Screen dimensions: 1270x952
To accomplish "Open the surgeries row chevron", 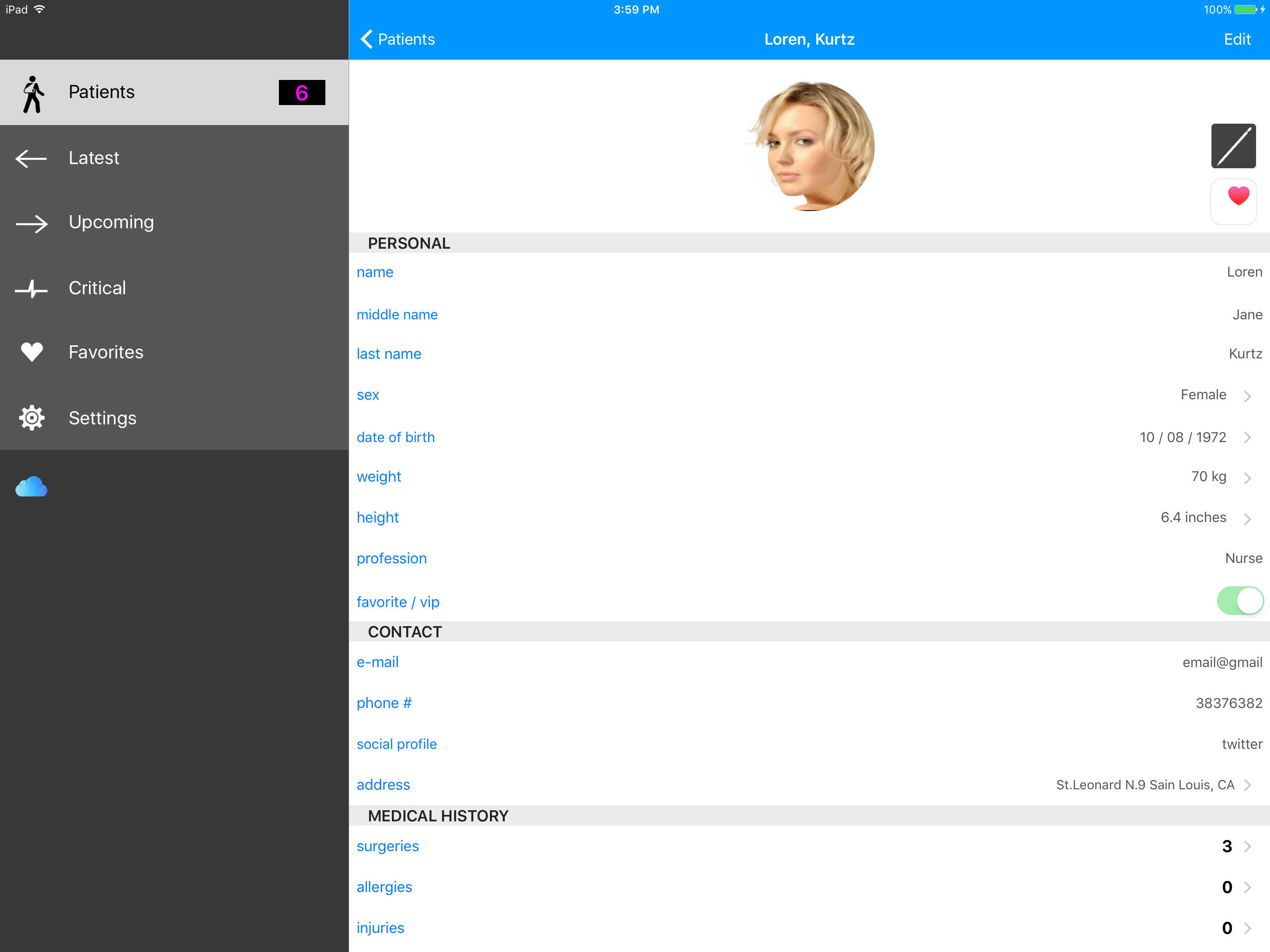I will click(1247, 846).
